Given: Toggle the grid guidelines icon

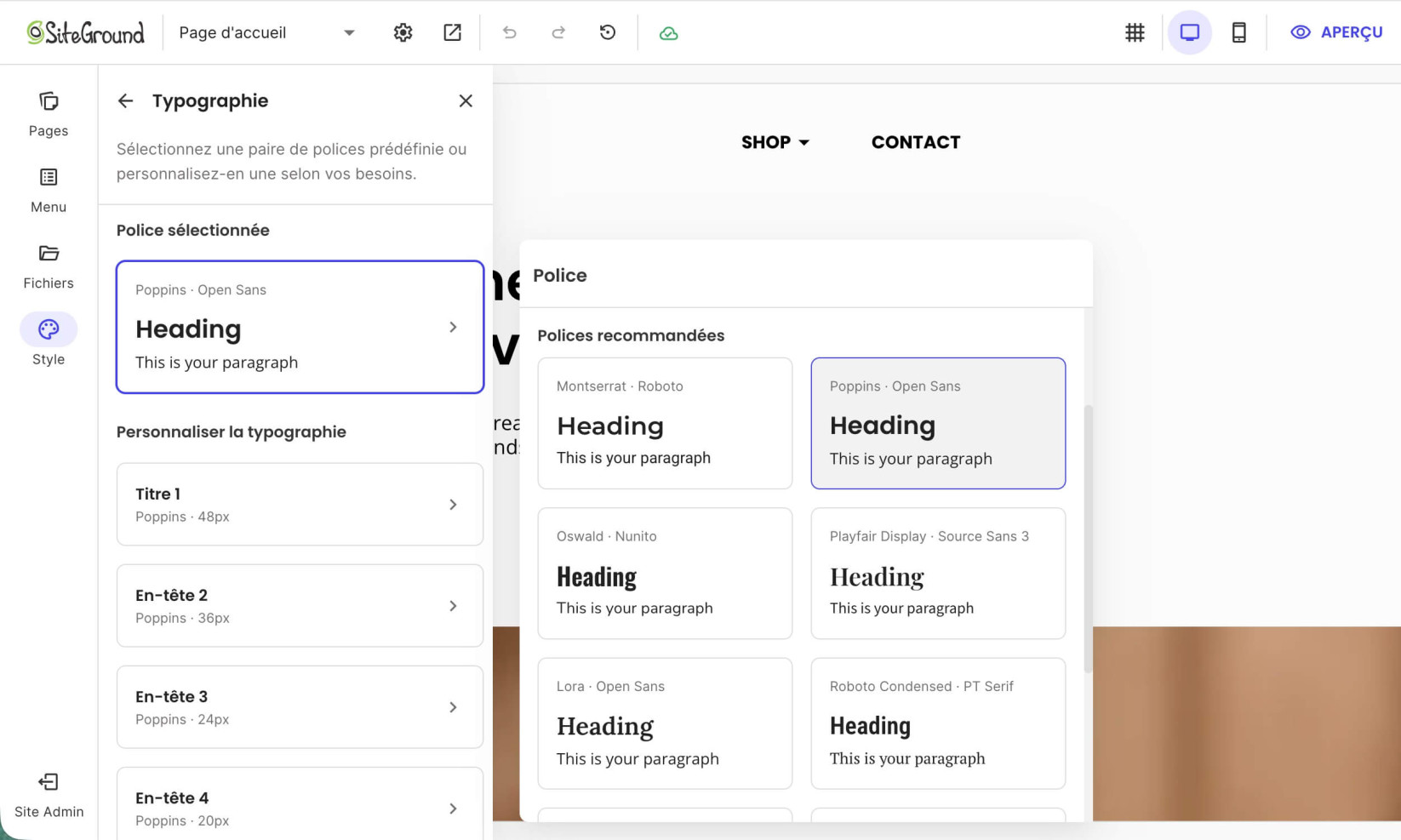Looking at the screenshot, I should (x=1135, y=32).
